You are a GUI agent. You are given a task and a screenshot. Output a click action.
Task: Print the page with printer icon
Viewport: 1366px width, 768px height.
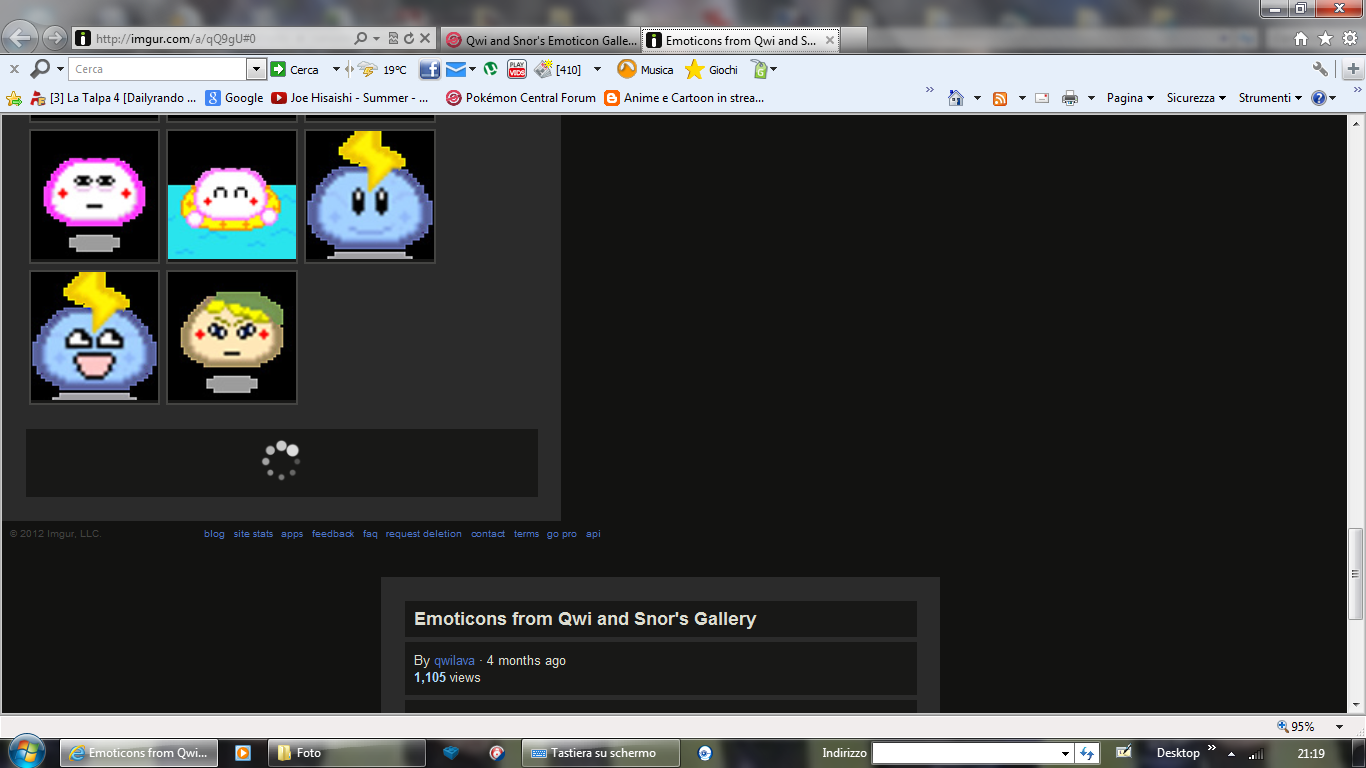(x=1070, y=98)
